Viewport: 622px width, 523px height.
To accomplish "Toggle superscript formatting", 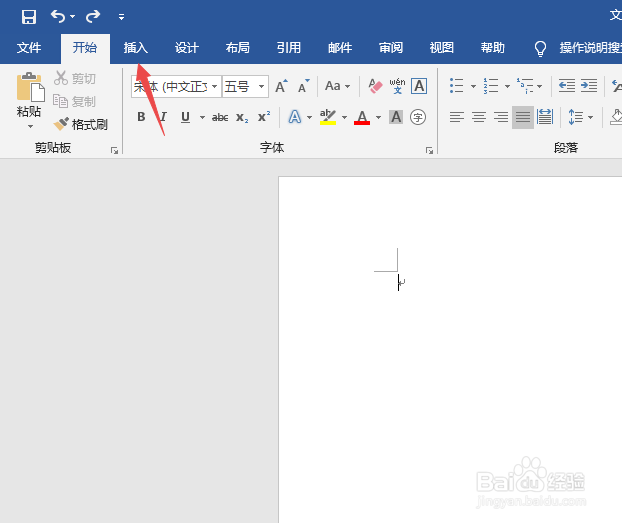I will pyautogui.click(x=264, y=117).
